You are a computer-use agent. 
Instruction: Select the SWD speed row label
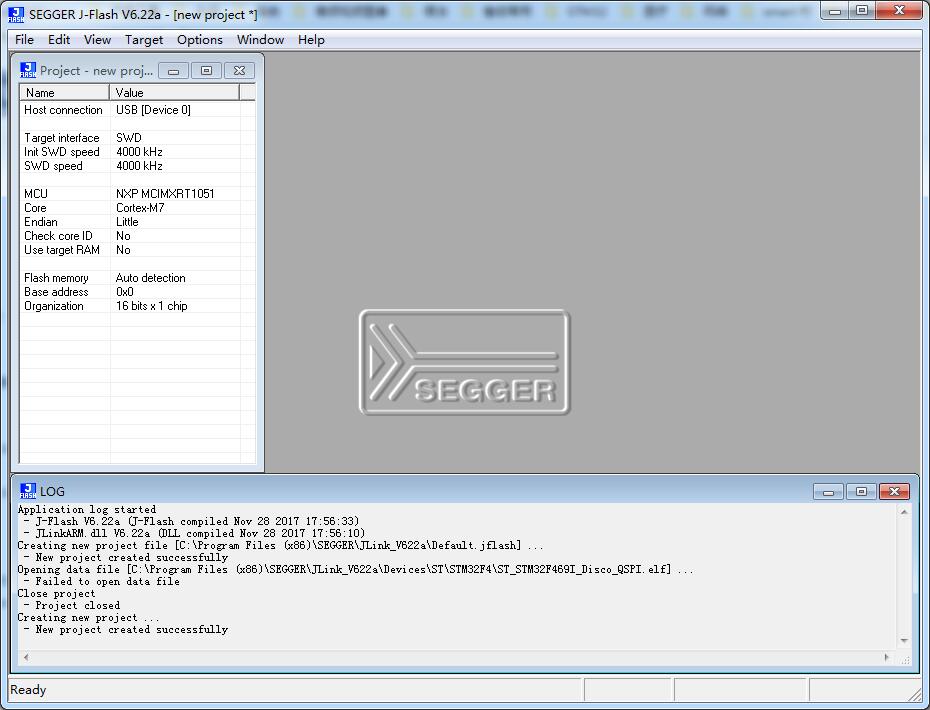click(x=53, y=166)
